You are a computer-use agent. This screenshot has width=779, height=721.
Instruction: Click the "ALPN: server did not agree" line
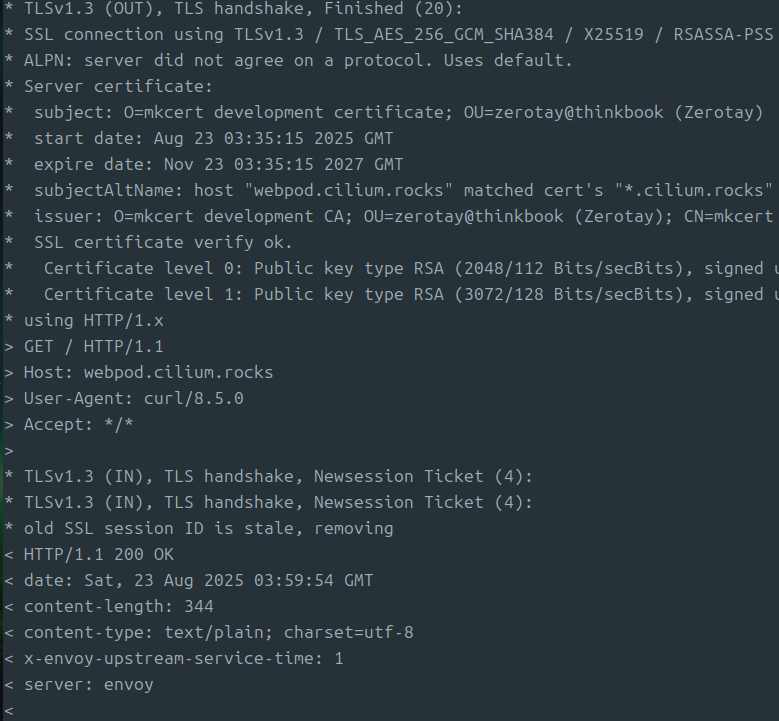pyautogui.click(x=298, y=60)
